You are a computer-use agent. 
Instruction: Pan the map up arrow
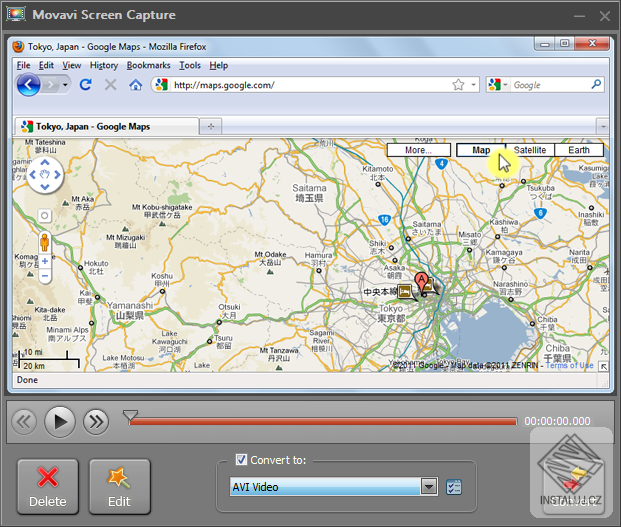point(45,162)
